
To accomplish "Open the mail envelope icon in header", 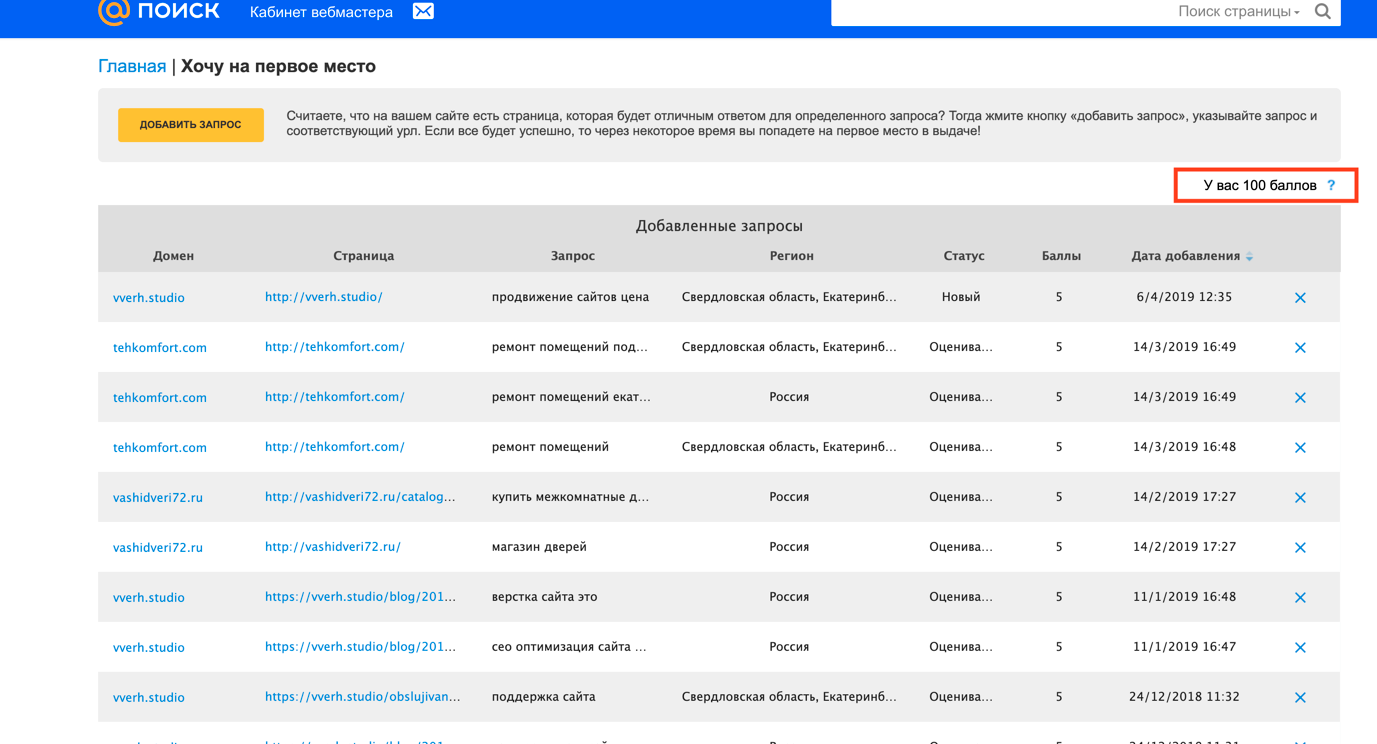I will click(423, 11).
